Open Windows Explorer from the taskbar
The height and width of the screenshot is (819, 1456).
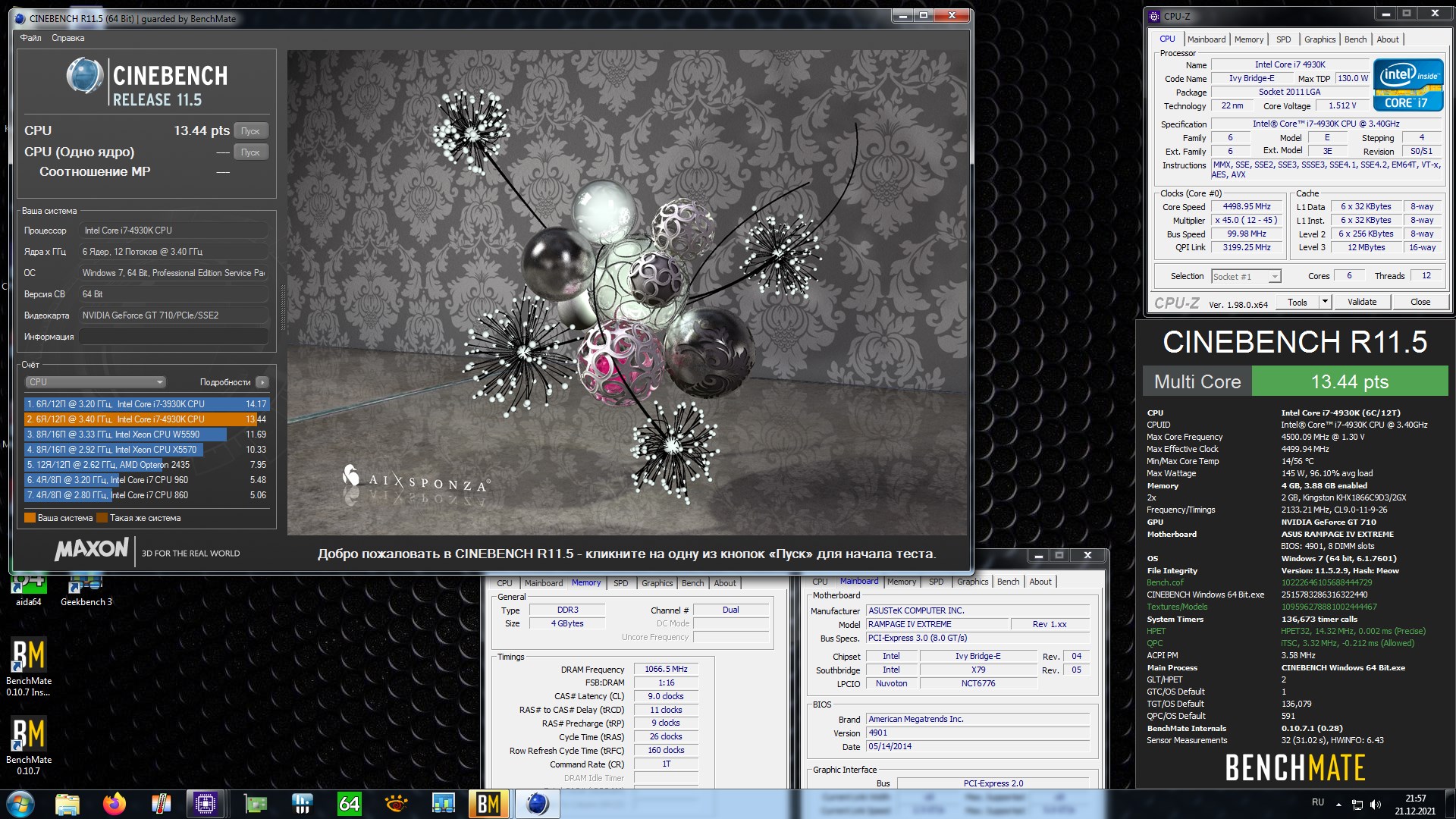(67, 804)
